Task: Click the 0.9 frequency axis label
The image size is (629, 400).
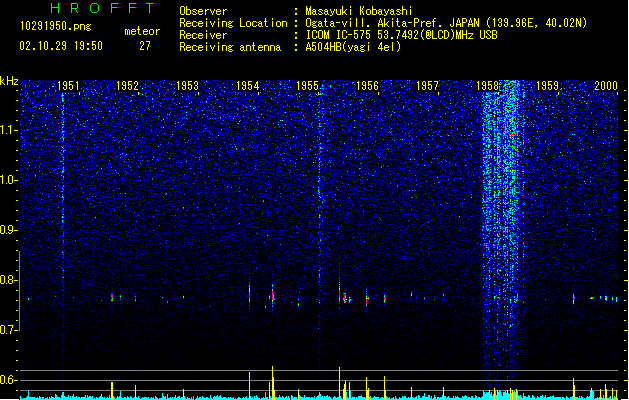Action: pos(9,230)
